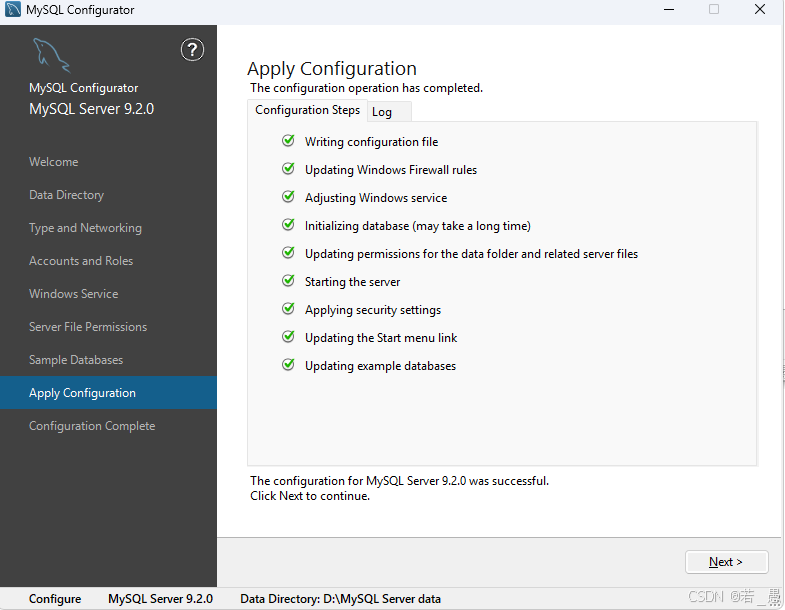Click 'The configuration operation has completed.' text
The height and width of the screenshot is (610, 785).
tap(366, 88)
